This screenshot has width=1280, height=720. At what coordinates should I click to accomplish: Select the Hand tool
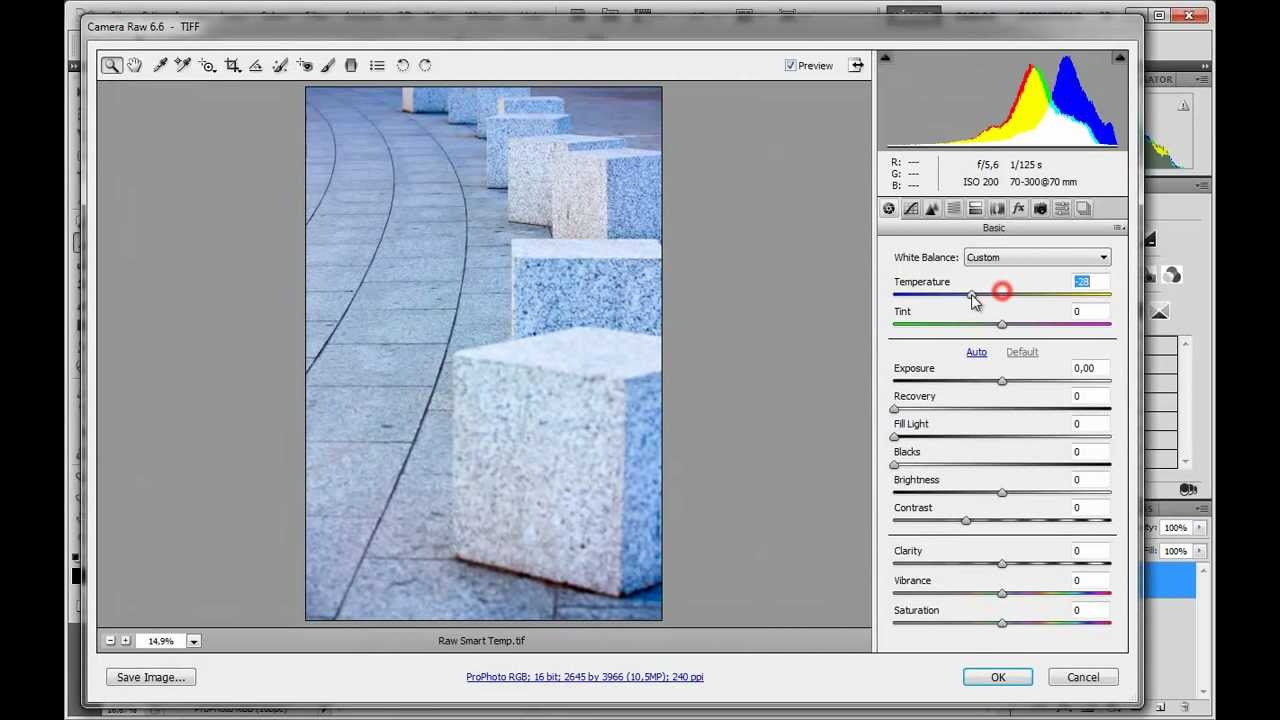pyautogui.click(x=134, y=65)
